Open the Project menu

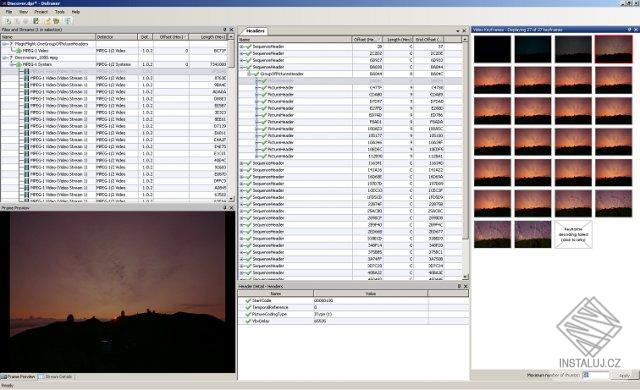pyautogui.click(x=41, y=12)
